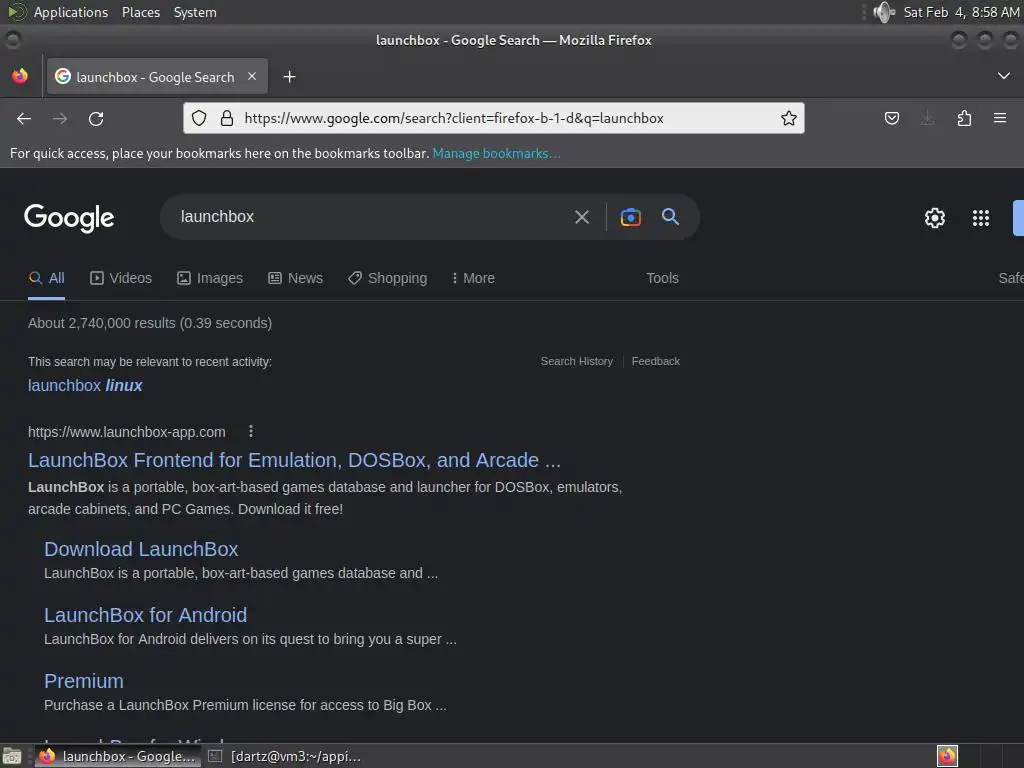Search by image with camera icon
This screenshot has height=768, width=1024.
tap(630, 217)
